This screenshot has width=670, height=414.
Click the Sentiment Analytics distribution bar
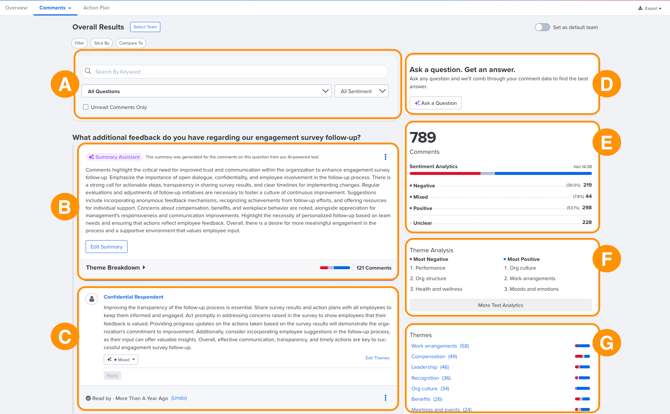click(500, 173)
